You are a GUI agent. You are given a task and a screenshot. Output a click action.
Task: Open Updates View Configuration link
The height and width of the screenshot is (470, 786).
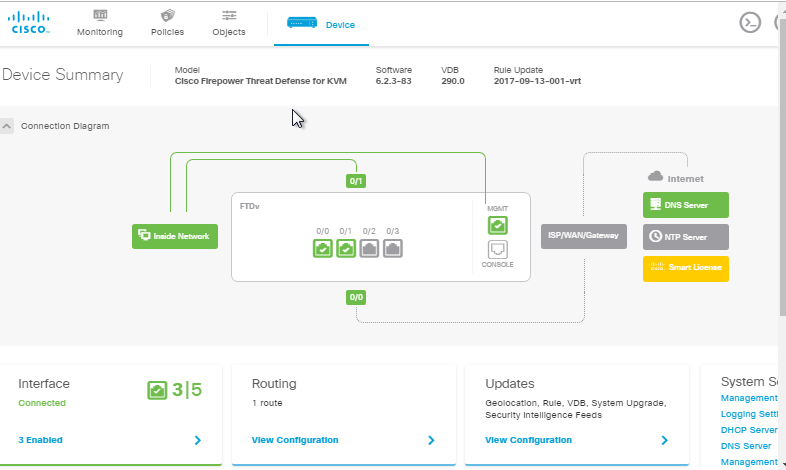pos(528,440)
